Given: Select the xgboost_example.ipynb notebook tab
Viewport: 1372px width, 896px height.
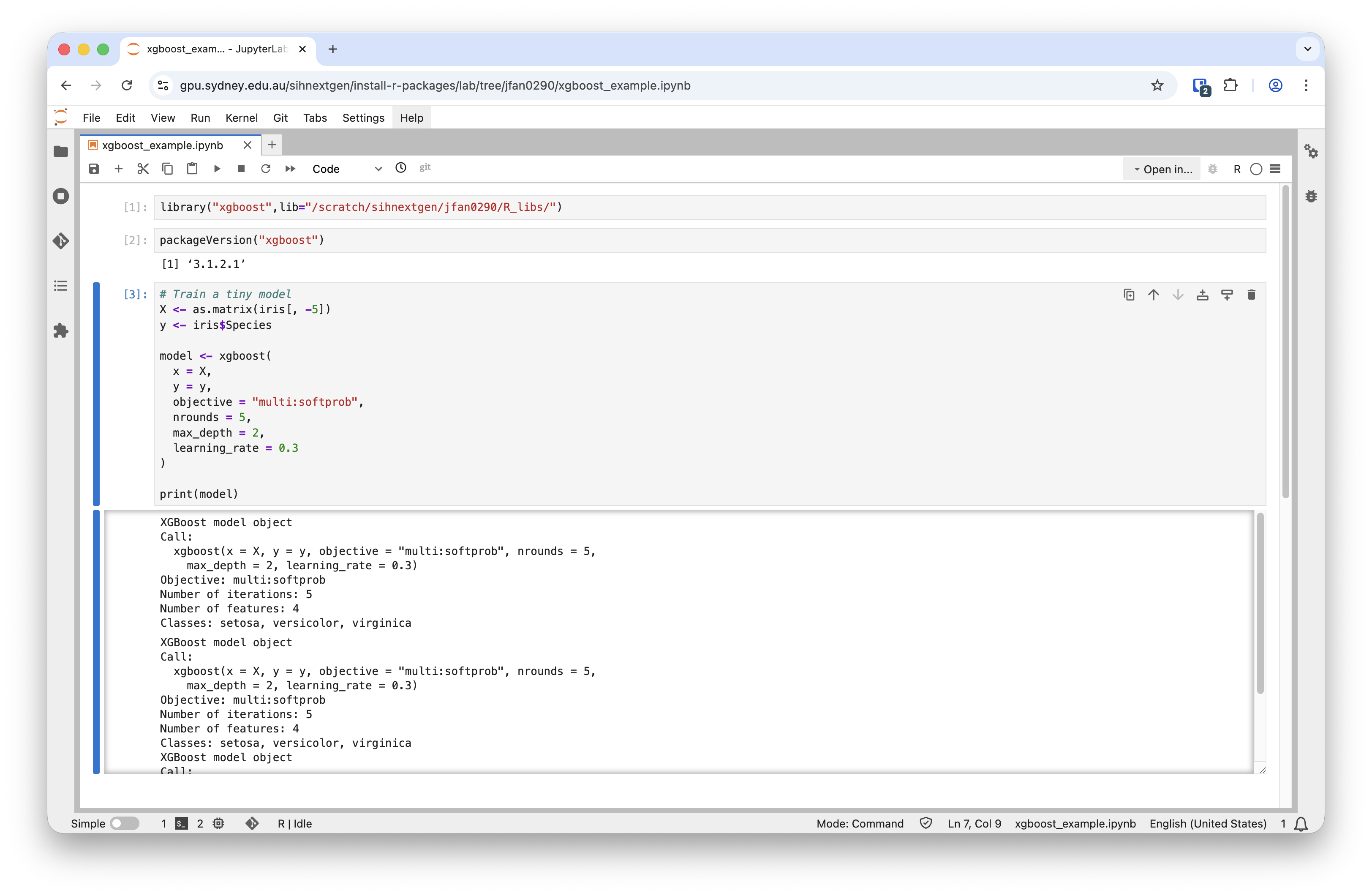Looking at the screenshot, I should click(x=163, y=145).
